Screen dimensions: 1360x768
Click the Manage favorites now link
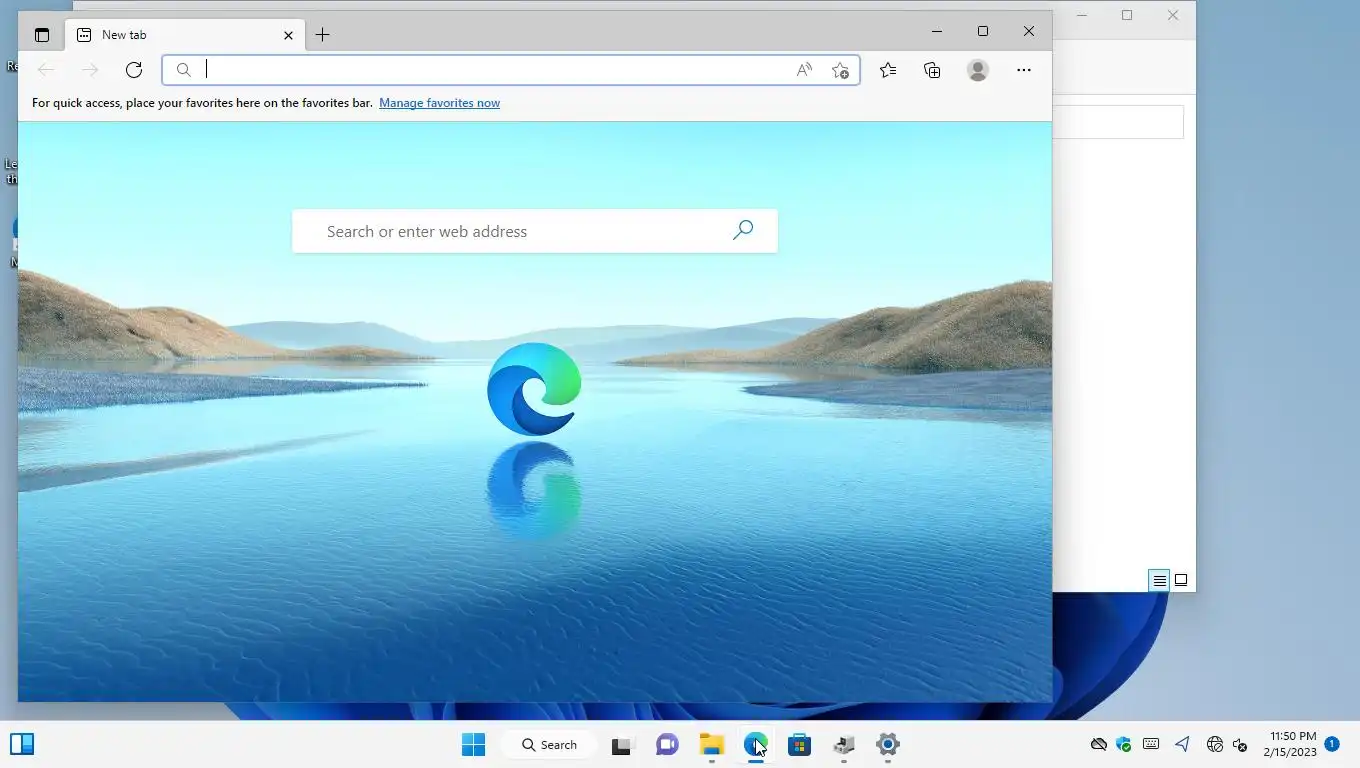pyautogui.click(x=439, y=103)
